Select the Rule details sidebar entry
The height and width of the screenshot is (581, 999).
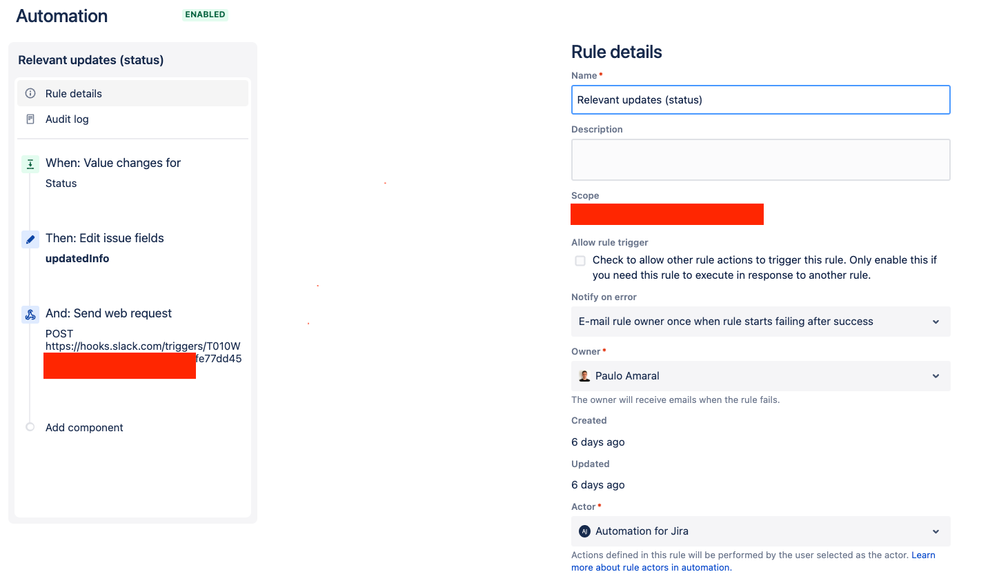point(75,93)
